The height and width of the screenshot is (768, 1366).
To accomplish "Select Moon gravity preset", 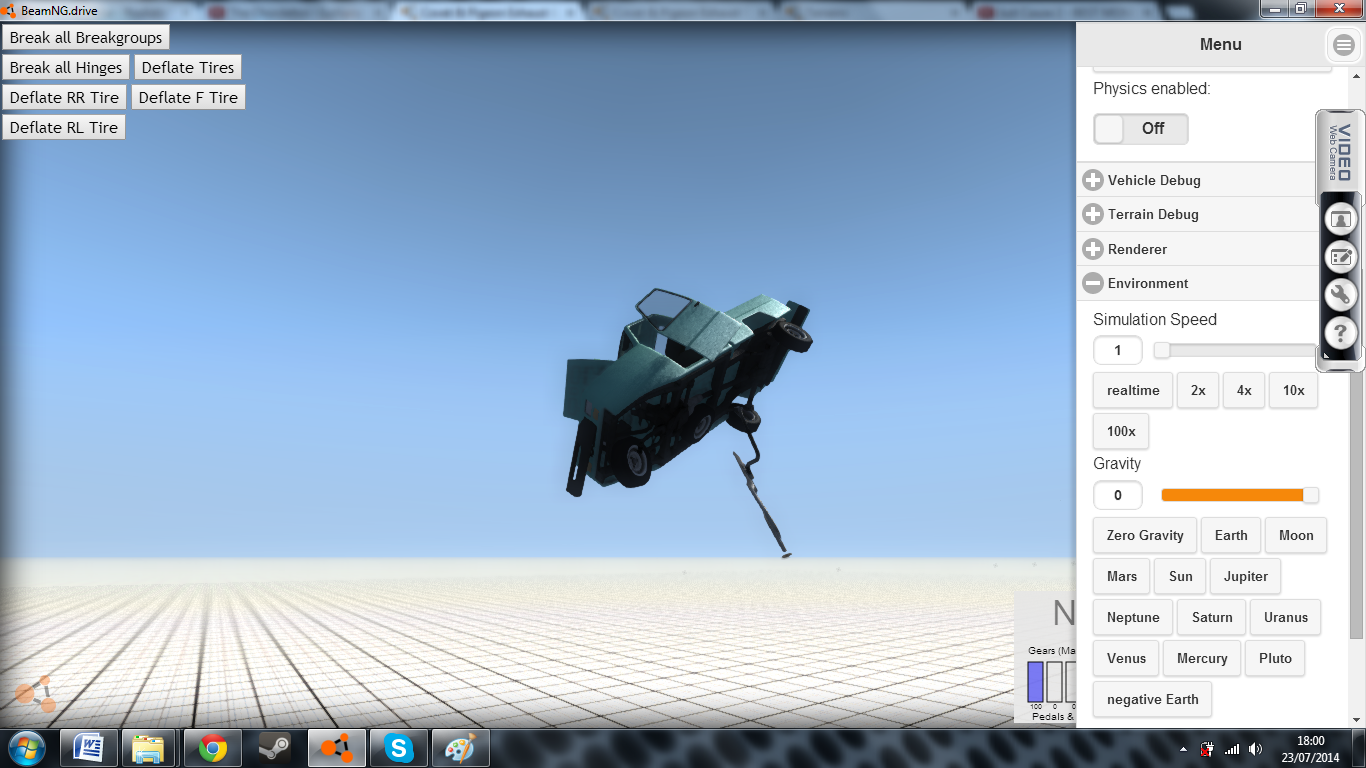I will [1296, 535].
